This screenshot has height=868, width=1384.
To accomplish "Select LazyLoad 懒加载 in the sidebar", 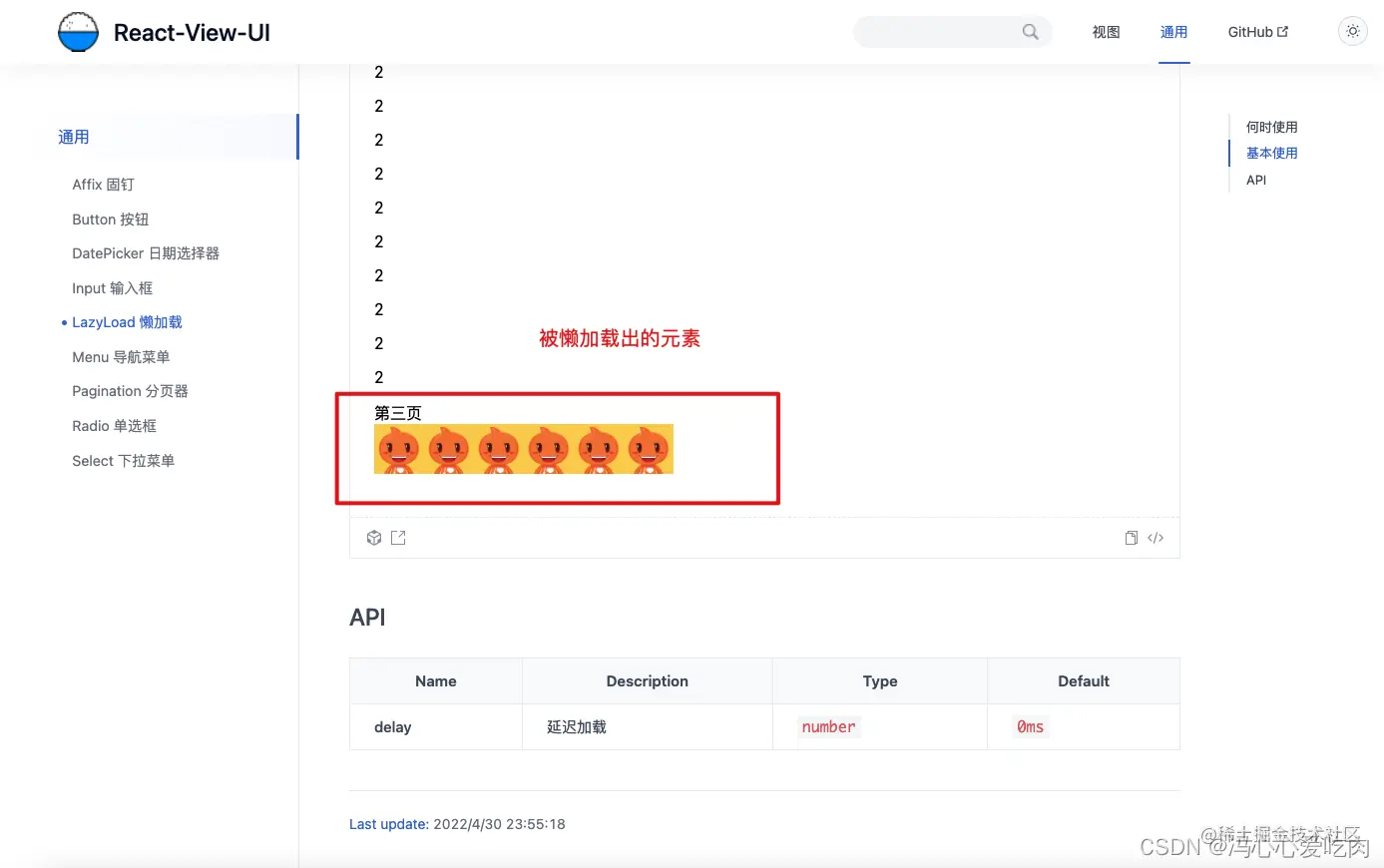I will [127, 321].
